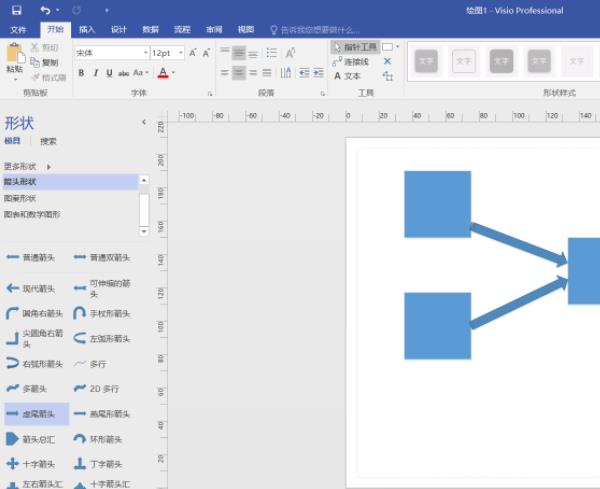This screenshot has width=600, height=489.
Task: Switch to the 流程 ribbon tab
Action: pyautogui.click(x=182, y=29)
